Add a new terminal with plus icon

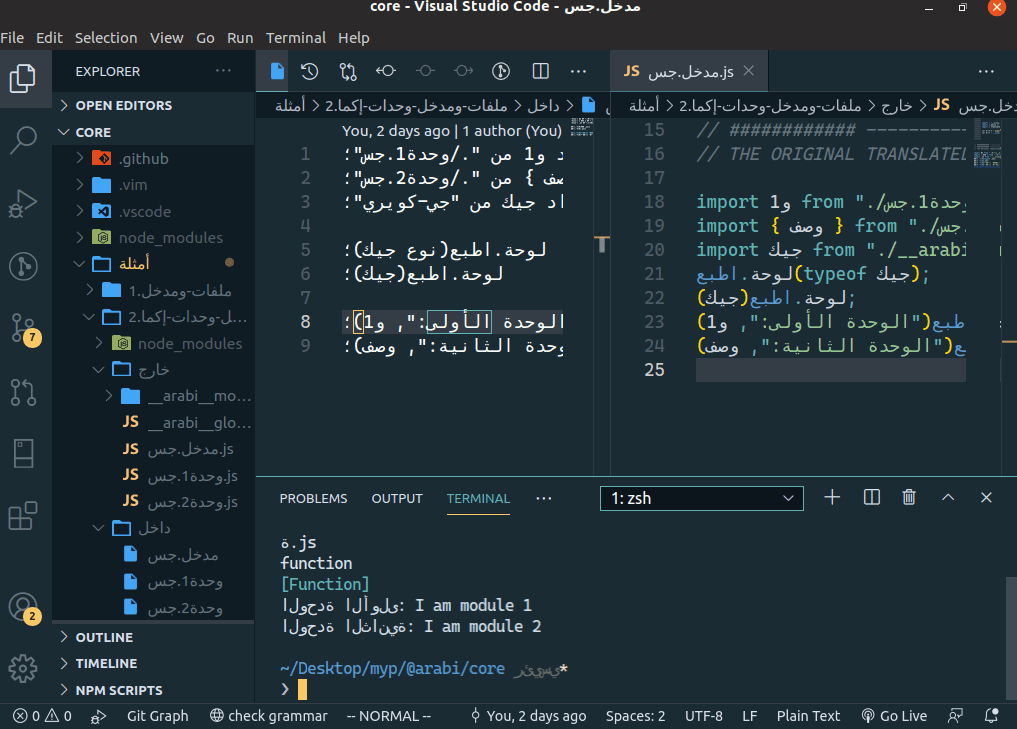coord(832,497)
